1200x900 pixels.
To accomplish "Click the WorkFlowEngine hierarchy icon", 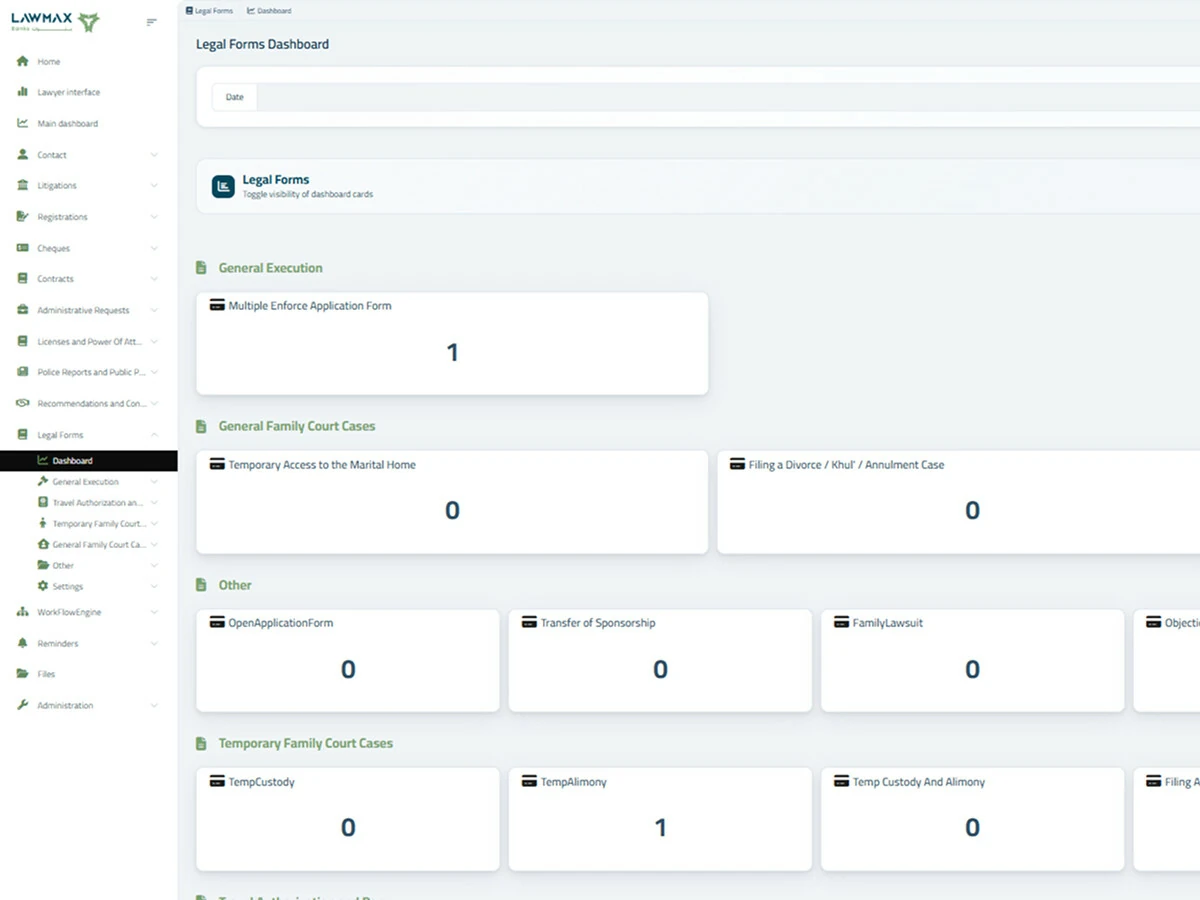I will pyautogui.click(x=22, y=612).
